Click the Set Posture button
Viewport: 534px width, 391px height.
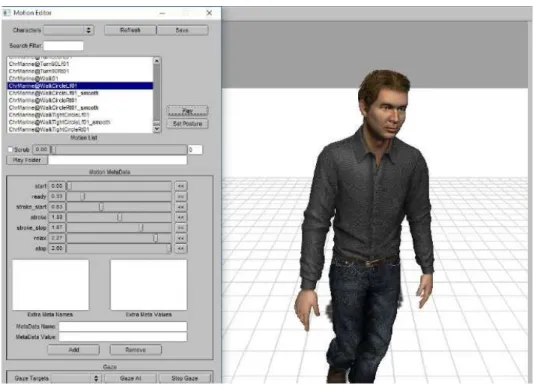(x=188, y=124)
